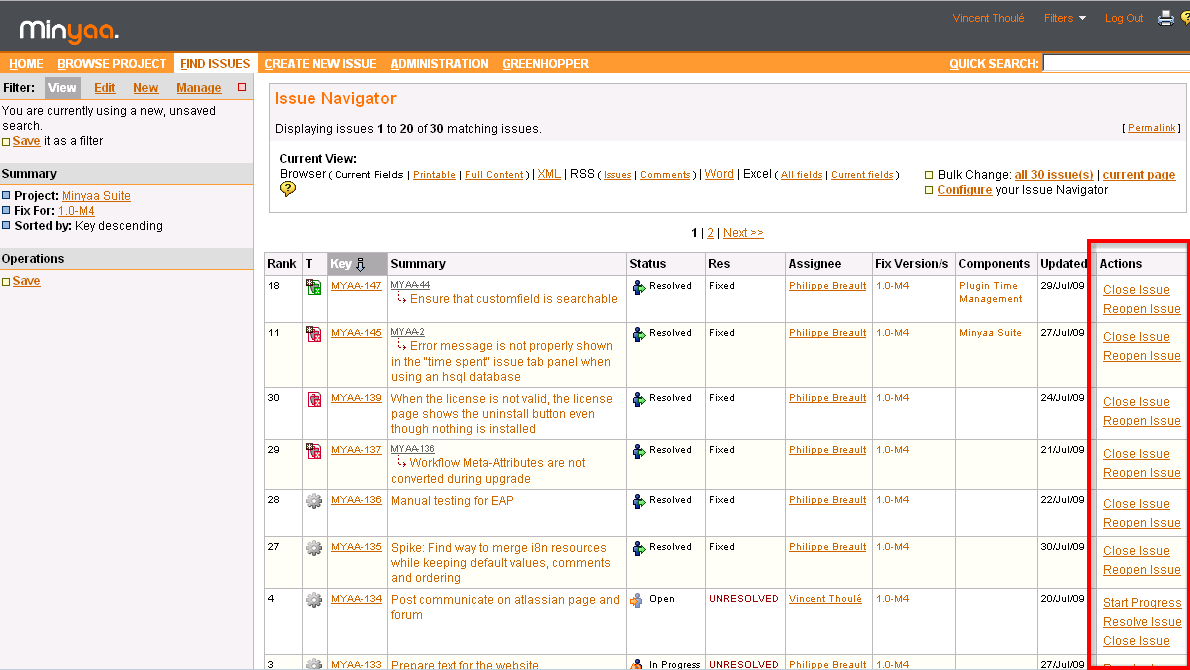Open the Filters dropdown in header
1190x670 pixels.
click(x=1064, y=18)
